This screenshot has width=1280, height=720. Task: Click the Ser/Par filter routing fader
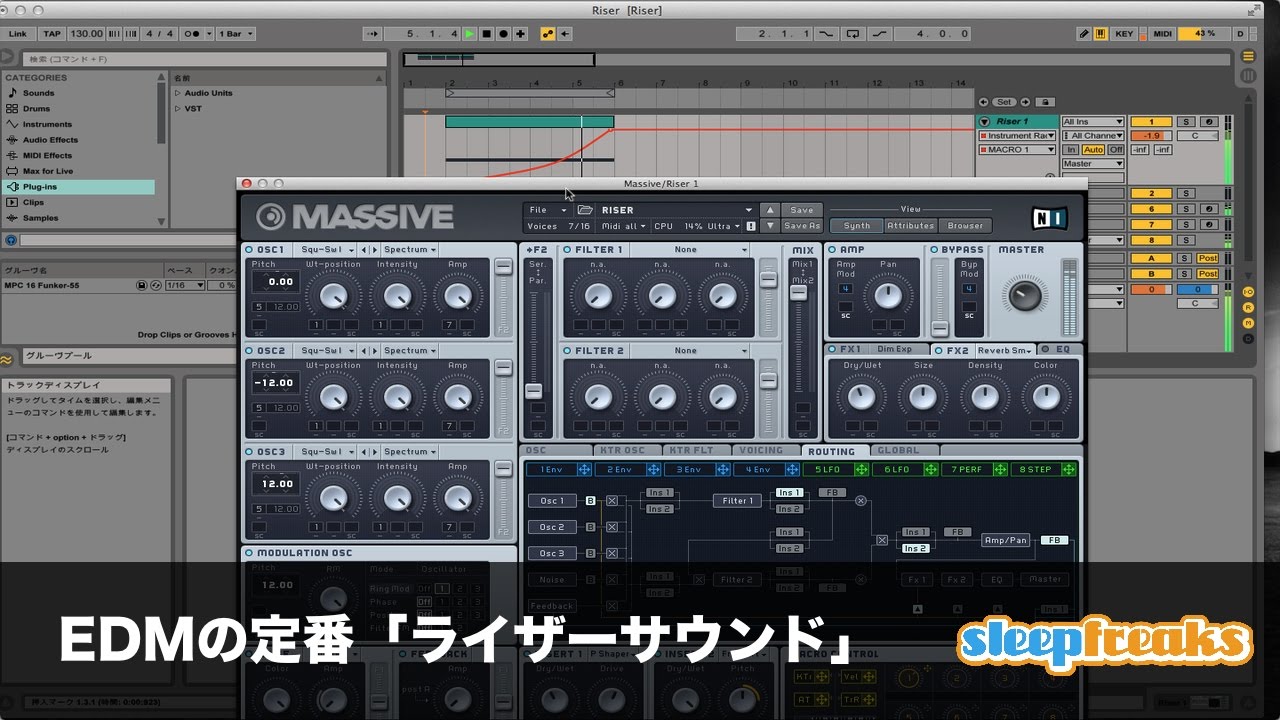coord(534,391)
